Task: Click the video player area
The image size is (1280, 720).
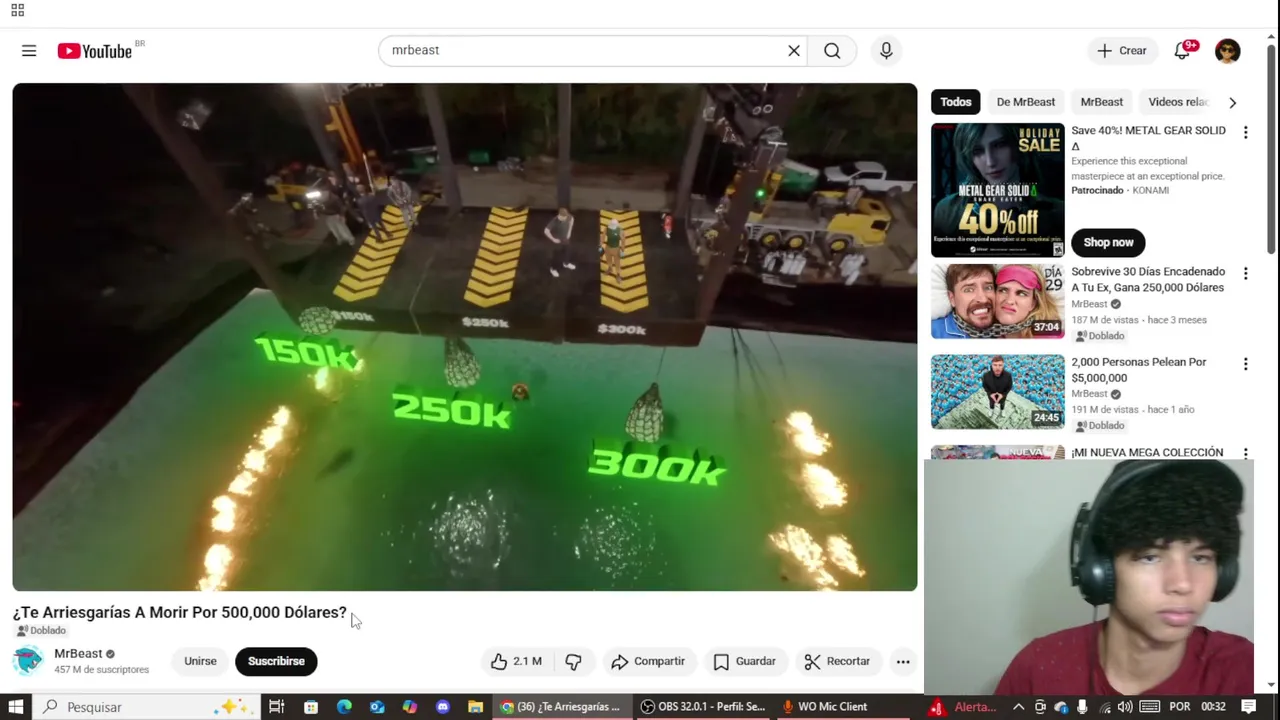Action: [464, 337]
